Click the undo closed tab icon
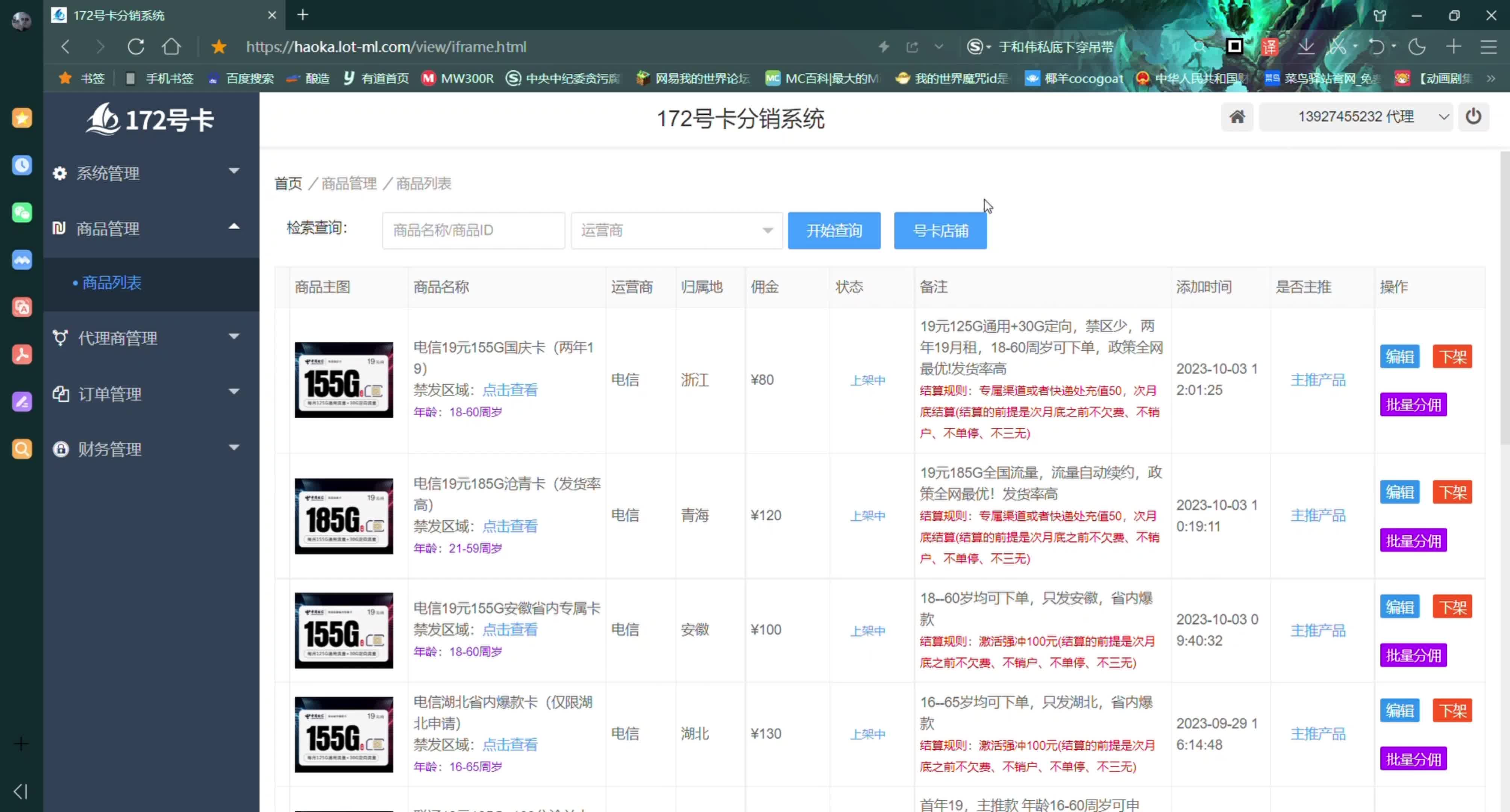1510x812 pixels. point(1377,46)
